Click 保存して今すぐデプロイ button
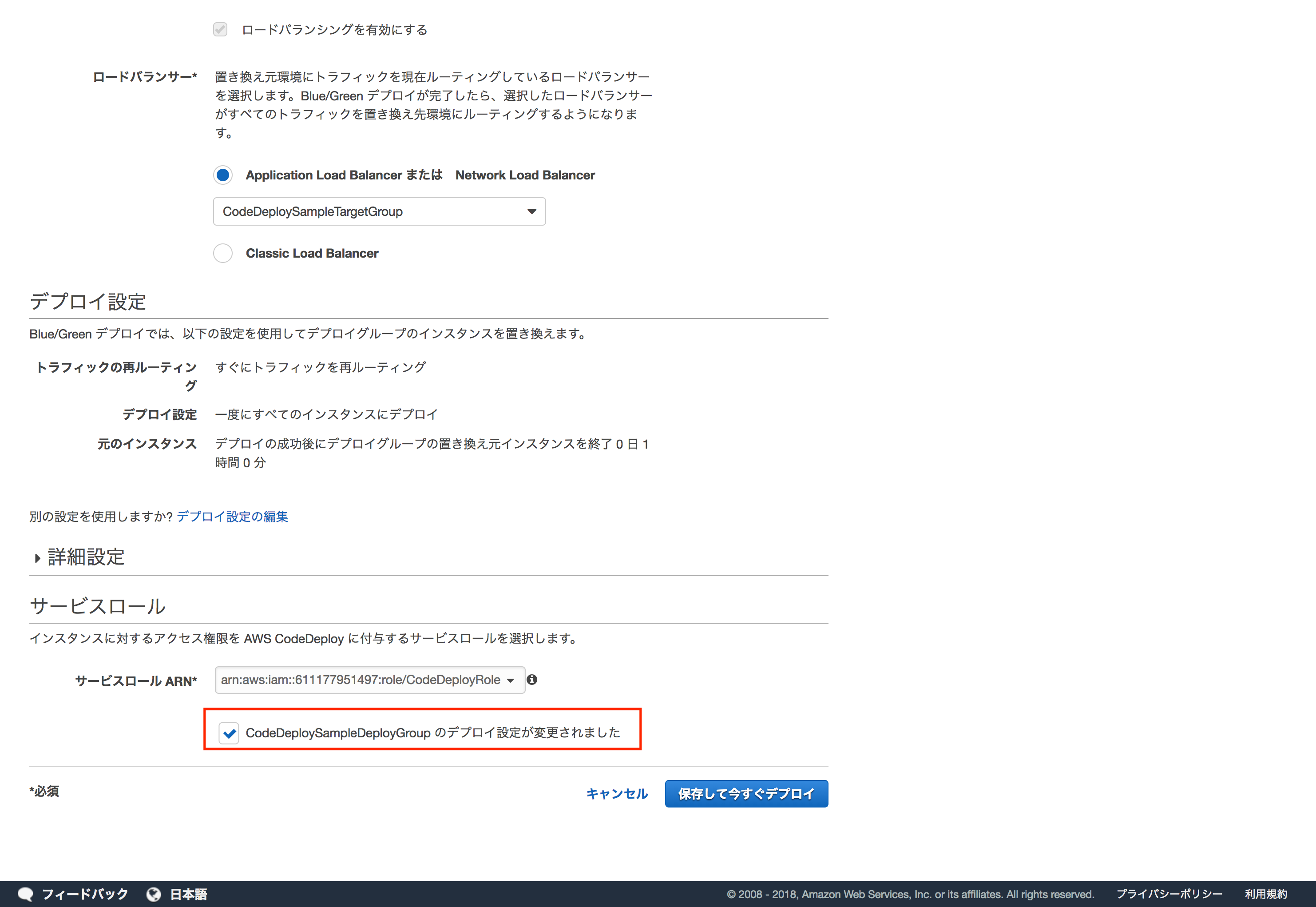The height and width of the screenshot is (907, 1316). tap(746, 794)
